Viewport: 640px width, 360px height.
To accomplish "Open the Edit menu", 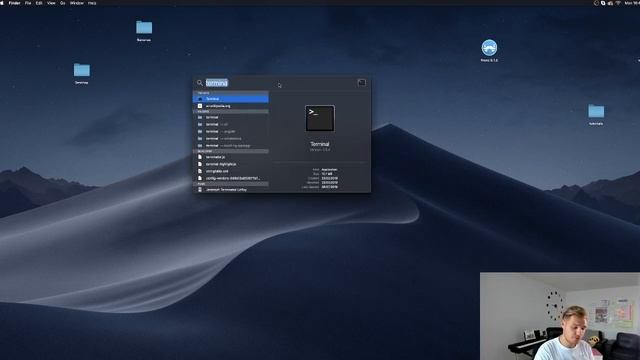I will [39, 3].
